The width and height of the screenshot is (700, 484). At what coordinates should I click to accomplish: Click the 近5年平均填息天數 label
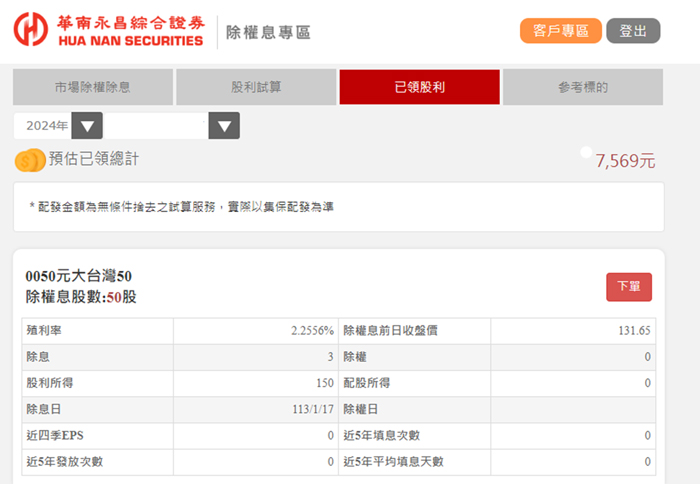tap(393, 462)
